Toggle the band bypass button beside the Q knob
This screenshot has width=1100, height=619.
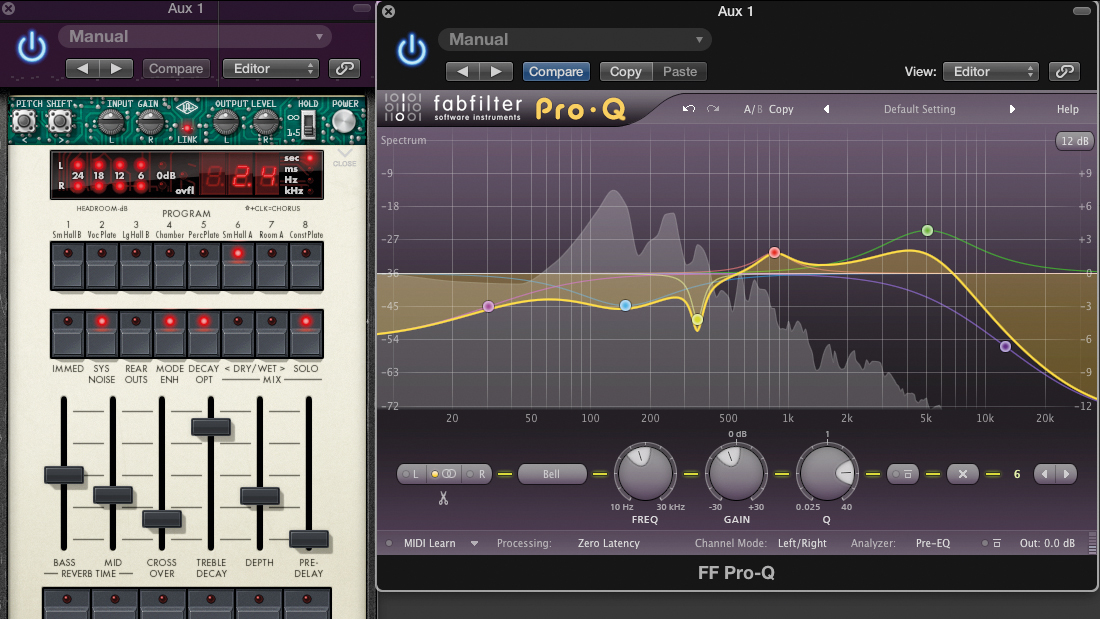(903, 474)
